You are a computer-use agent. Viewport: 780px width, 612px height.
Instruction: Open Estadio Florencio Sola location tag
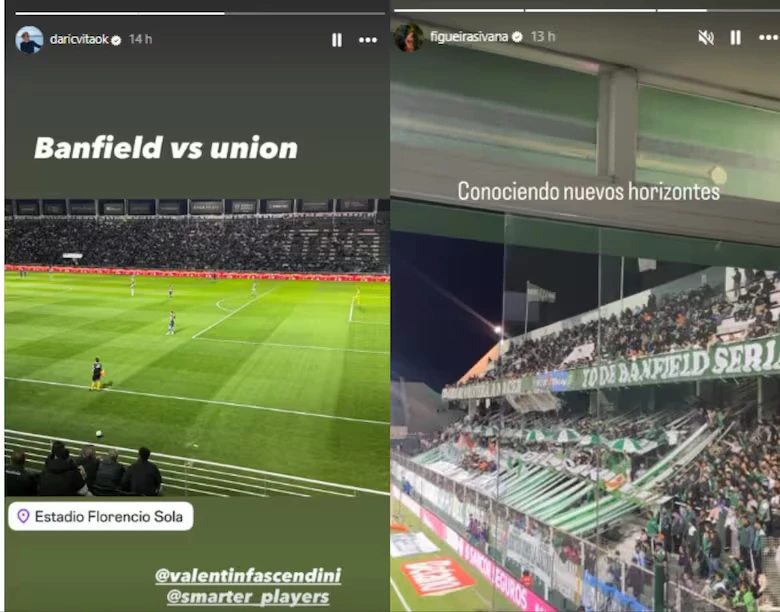(101, 516)
